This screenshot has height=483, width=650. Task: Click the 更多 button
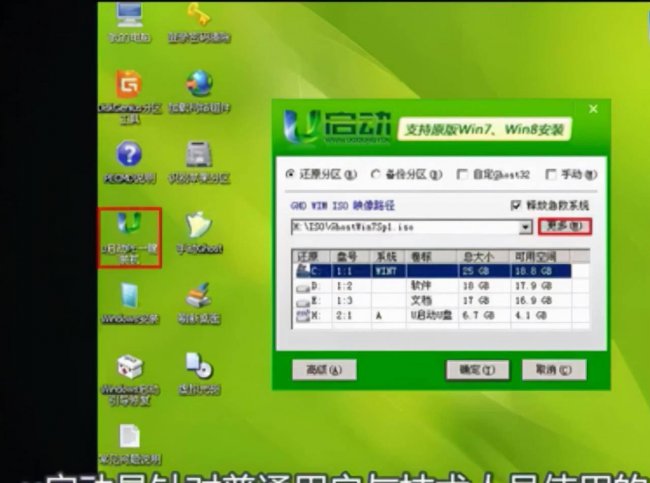(x=565, y=227)
